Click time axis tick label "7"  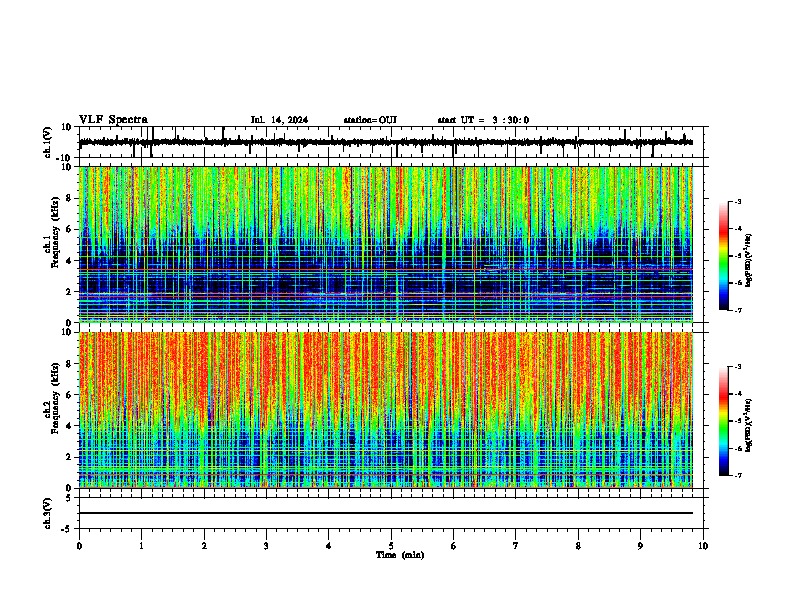[516, 546]
